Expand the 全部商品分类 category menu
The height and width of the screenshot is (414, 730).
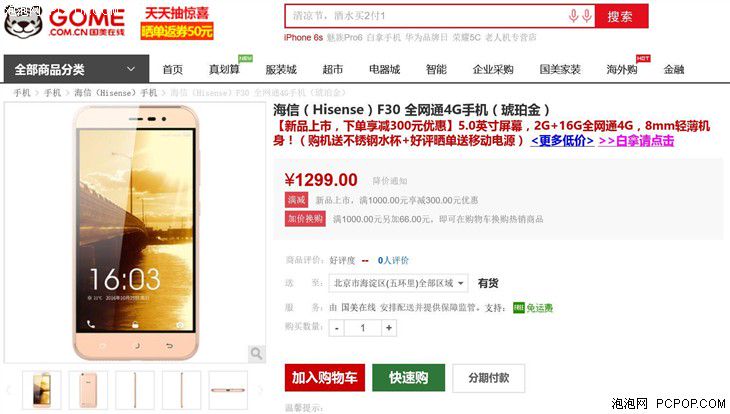76,69
